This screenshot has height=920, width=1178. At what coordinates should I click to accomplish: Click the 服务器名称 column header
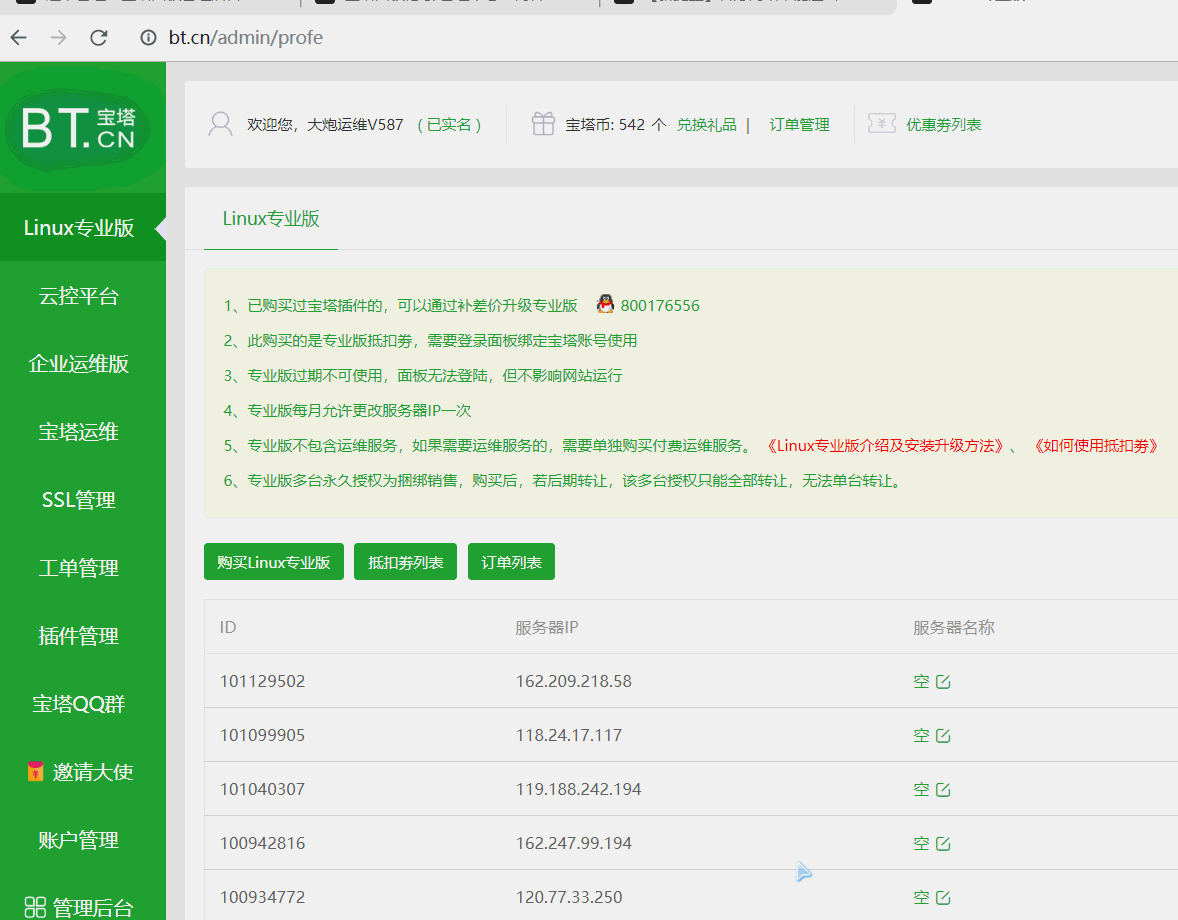954,627
